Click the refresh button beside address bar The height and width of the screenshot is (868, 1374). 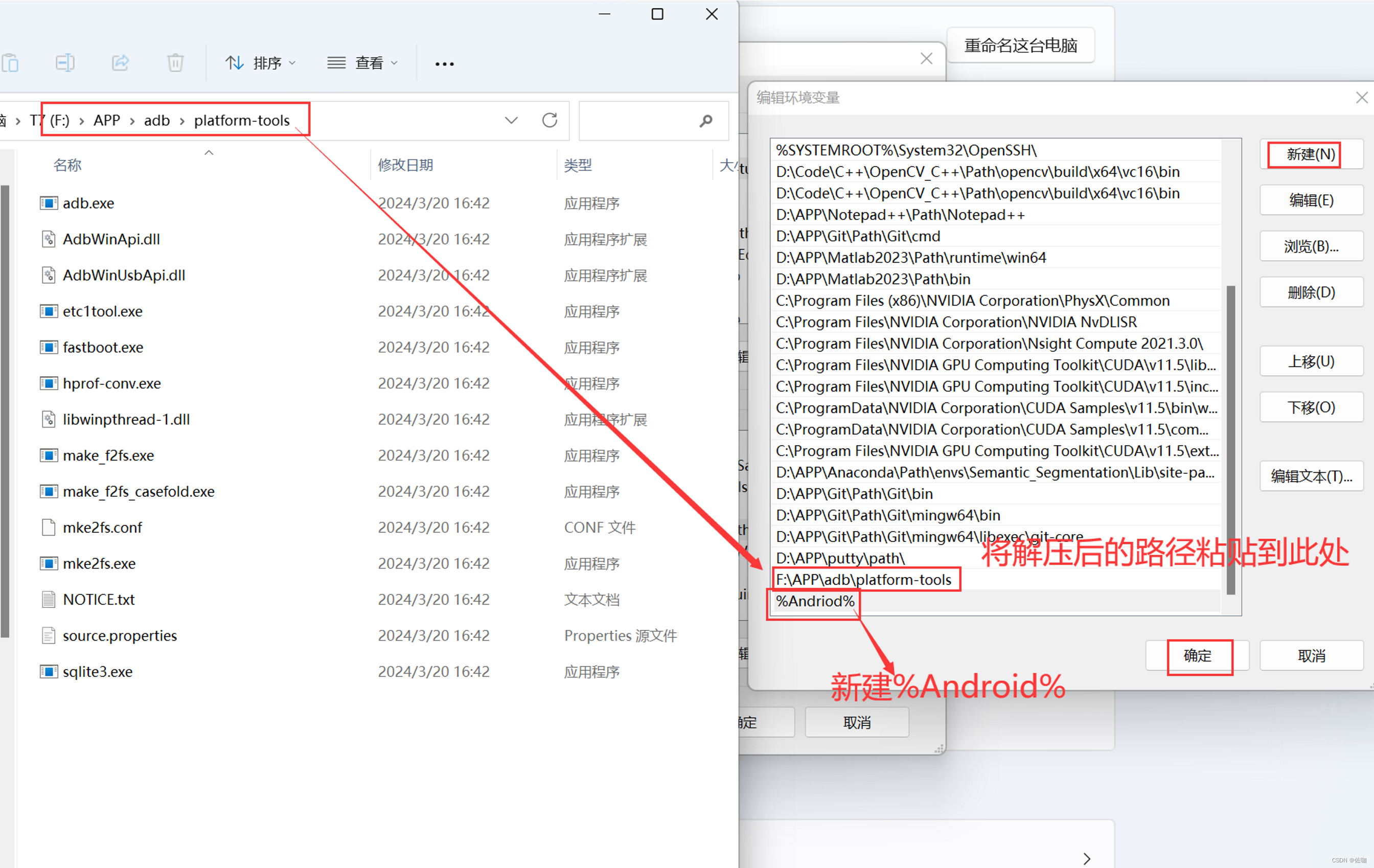(x=549, y=121)
